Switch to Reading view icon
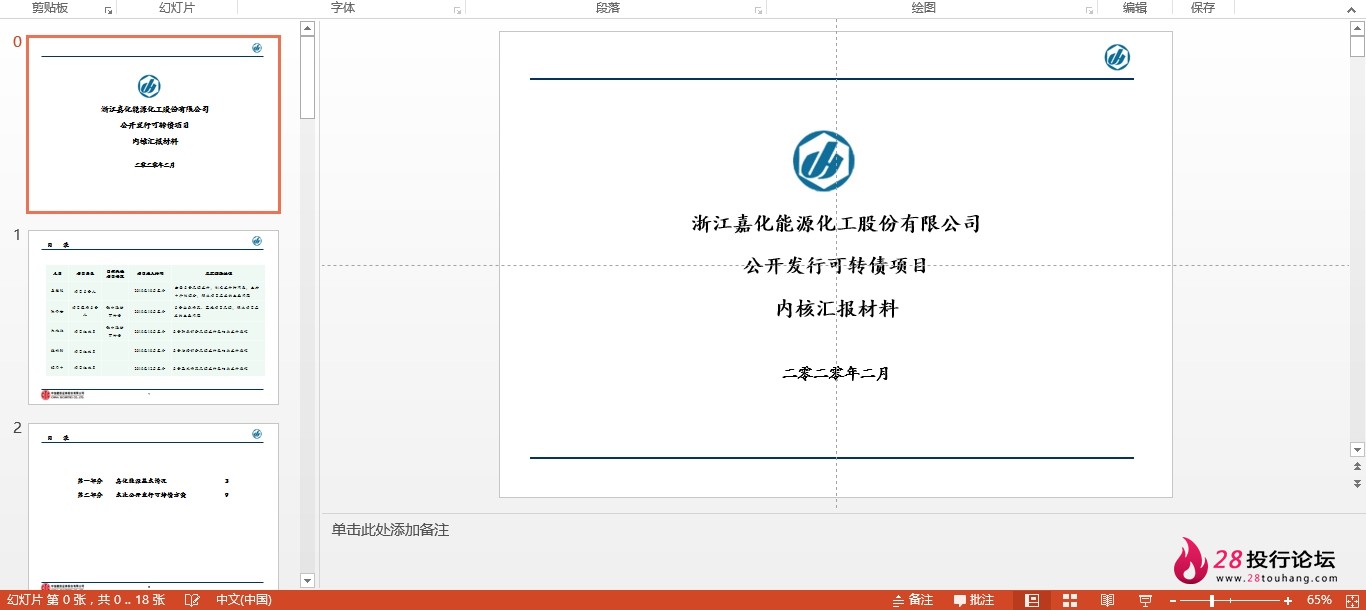 tap(1107, 600)
